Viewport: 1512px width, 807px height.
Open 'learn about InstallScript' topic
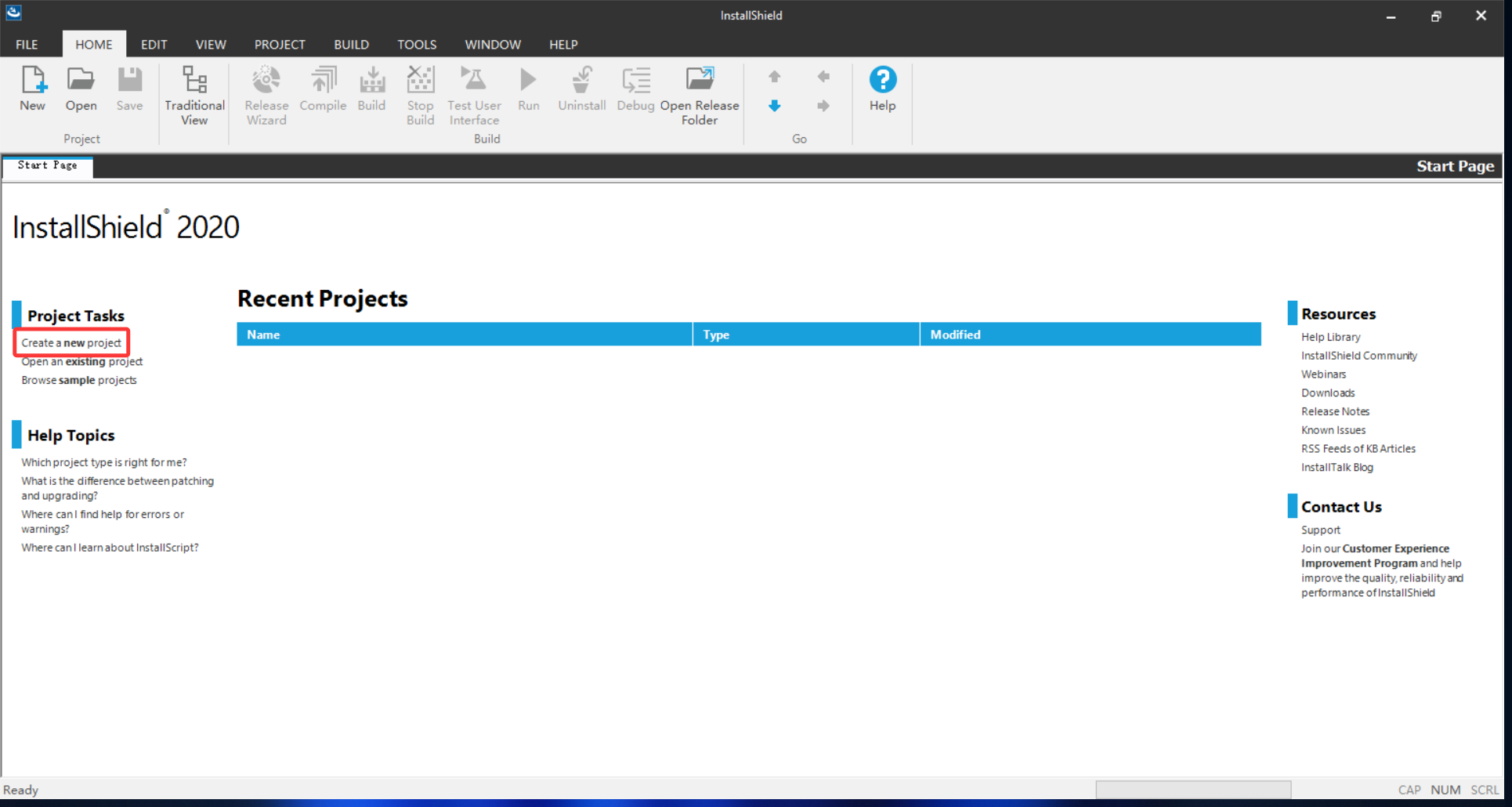point(110,548)
